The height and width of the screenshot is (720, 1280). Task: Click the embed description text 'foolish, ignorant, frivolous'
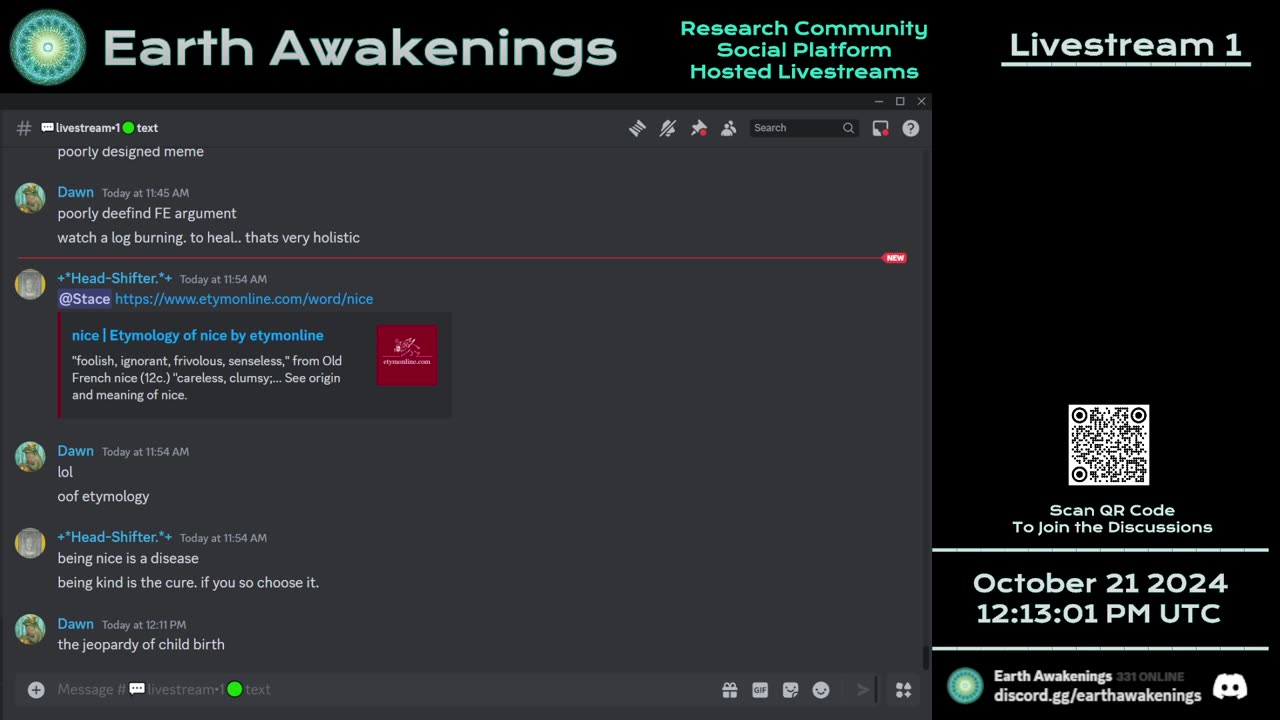click(x=207, y=378)
